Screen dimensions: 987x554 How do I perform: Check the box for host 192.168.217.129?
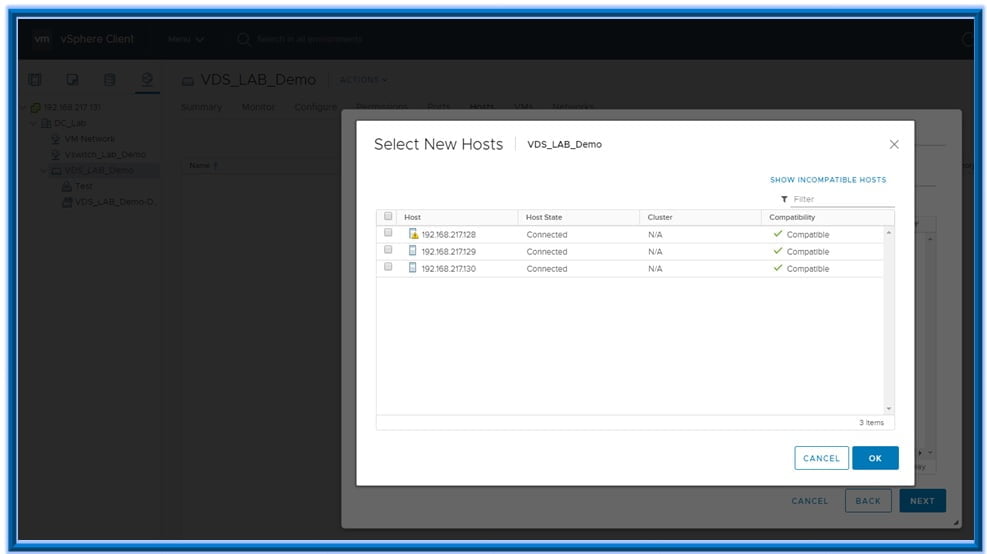[x=388, y=251]
